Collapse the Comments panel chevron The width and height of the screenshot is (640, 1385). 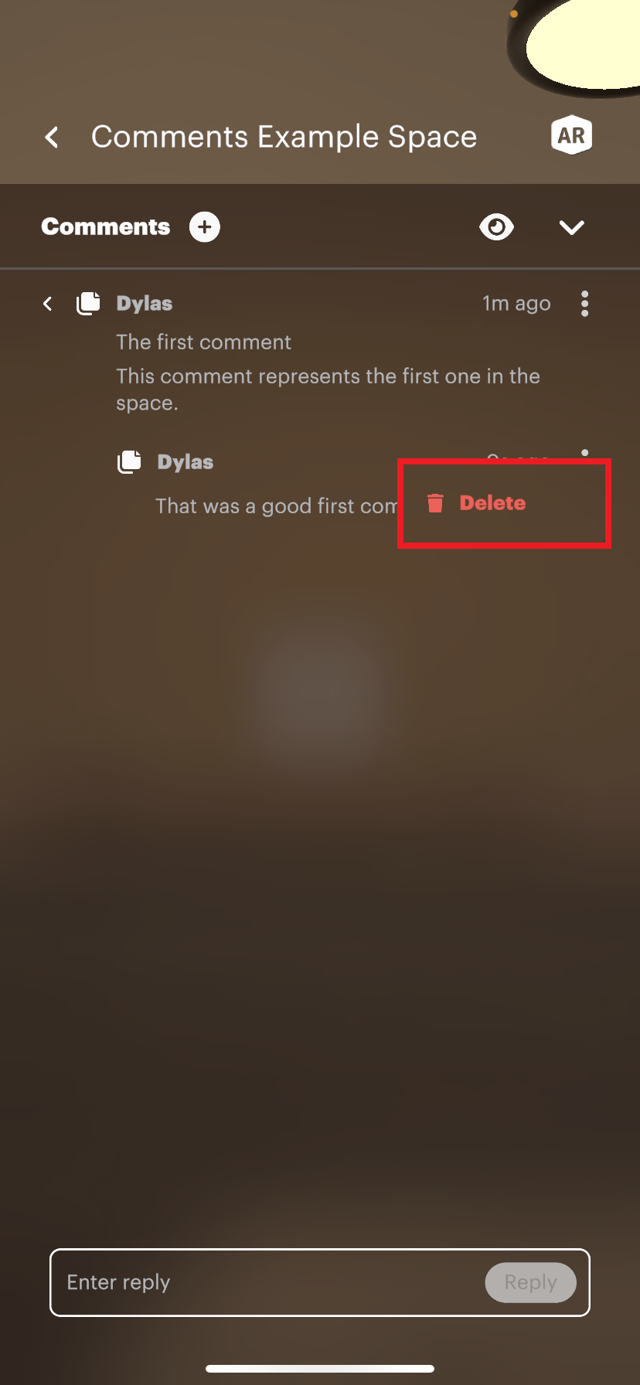pos(571,228)
